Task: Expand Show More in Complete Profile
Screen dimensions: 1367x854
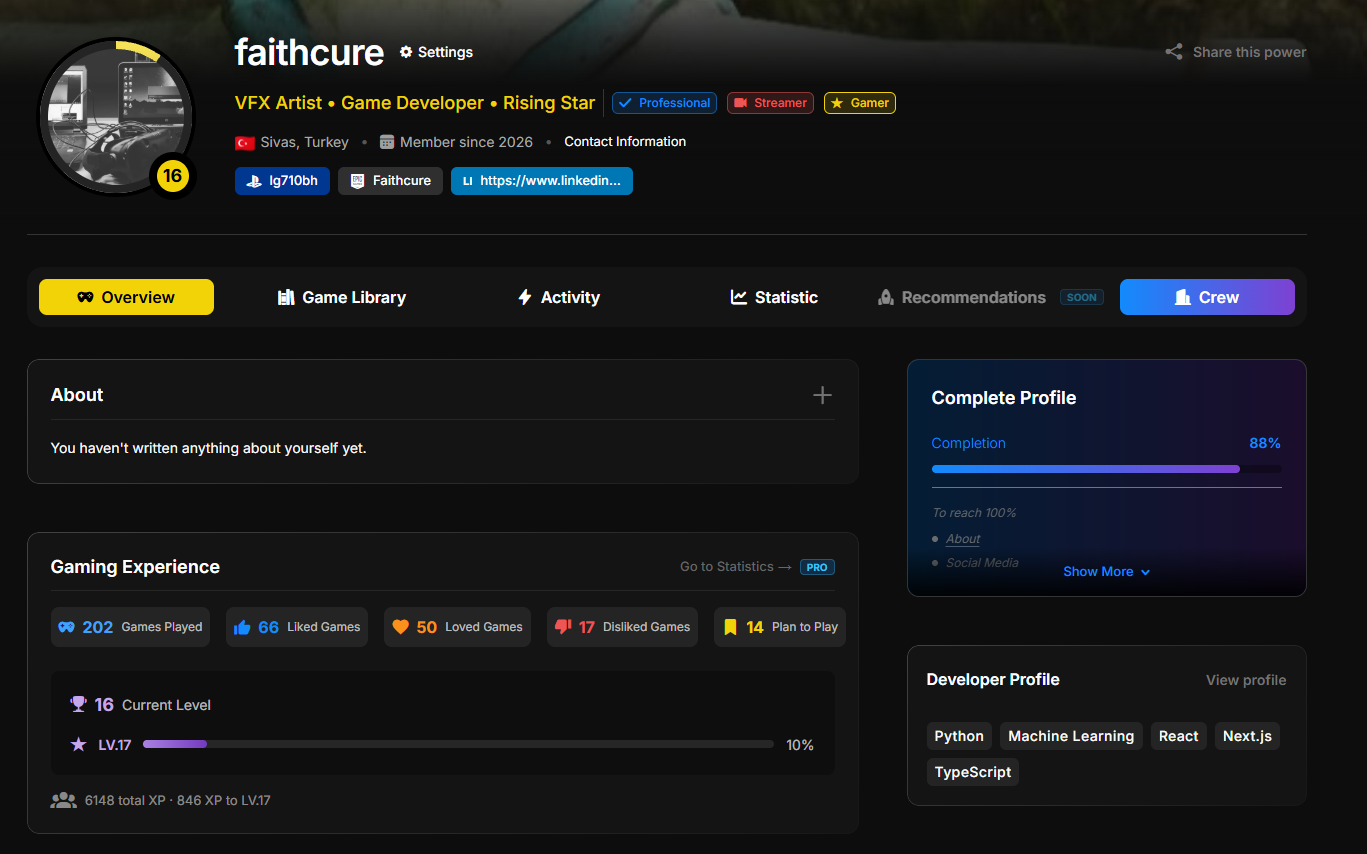Action: point(1106,572)
